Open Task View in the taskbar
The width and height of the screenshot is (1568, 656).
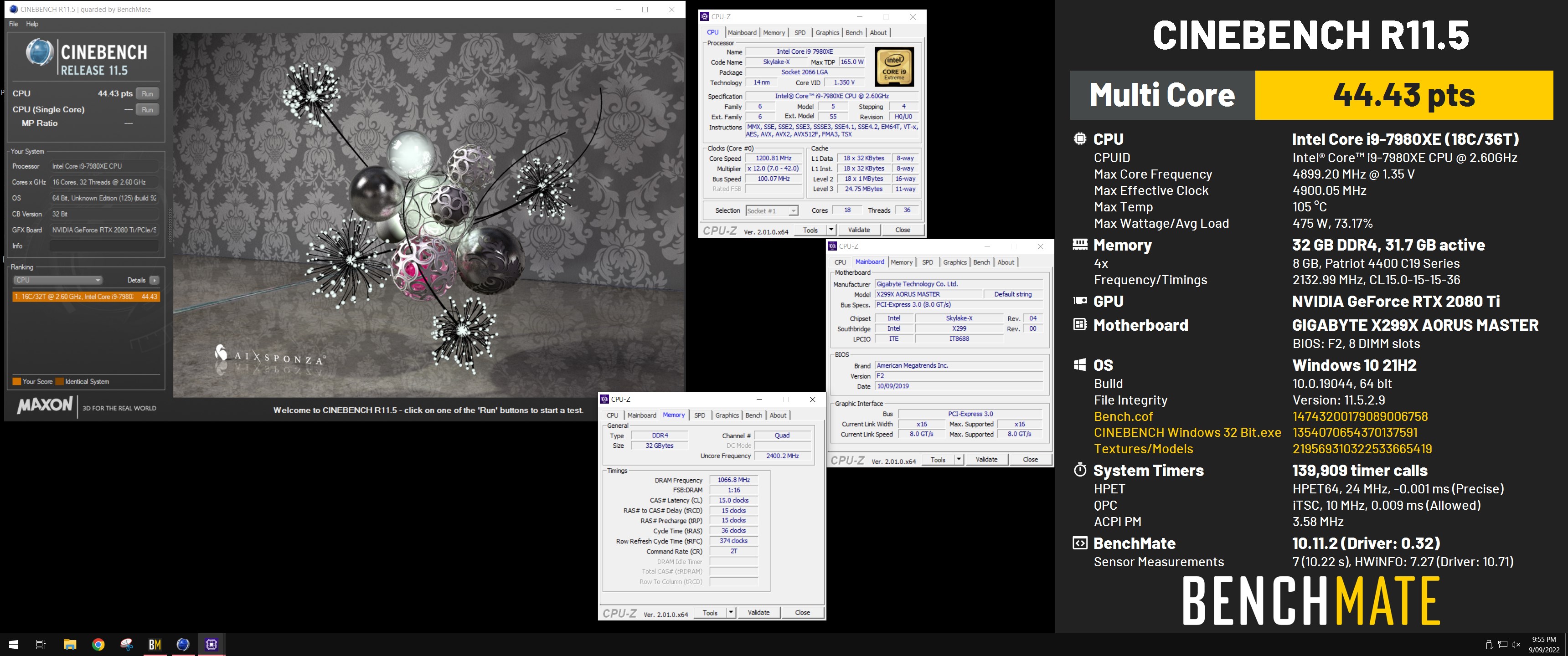pyautogui.click(x=41, y=645)
